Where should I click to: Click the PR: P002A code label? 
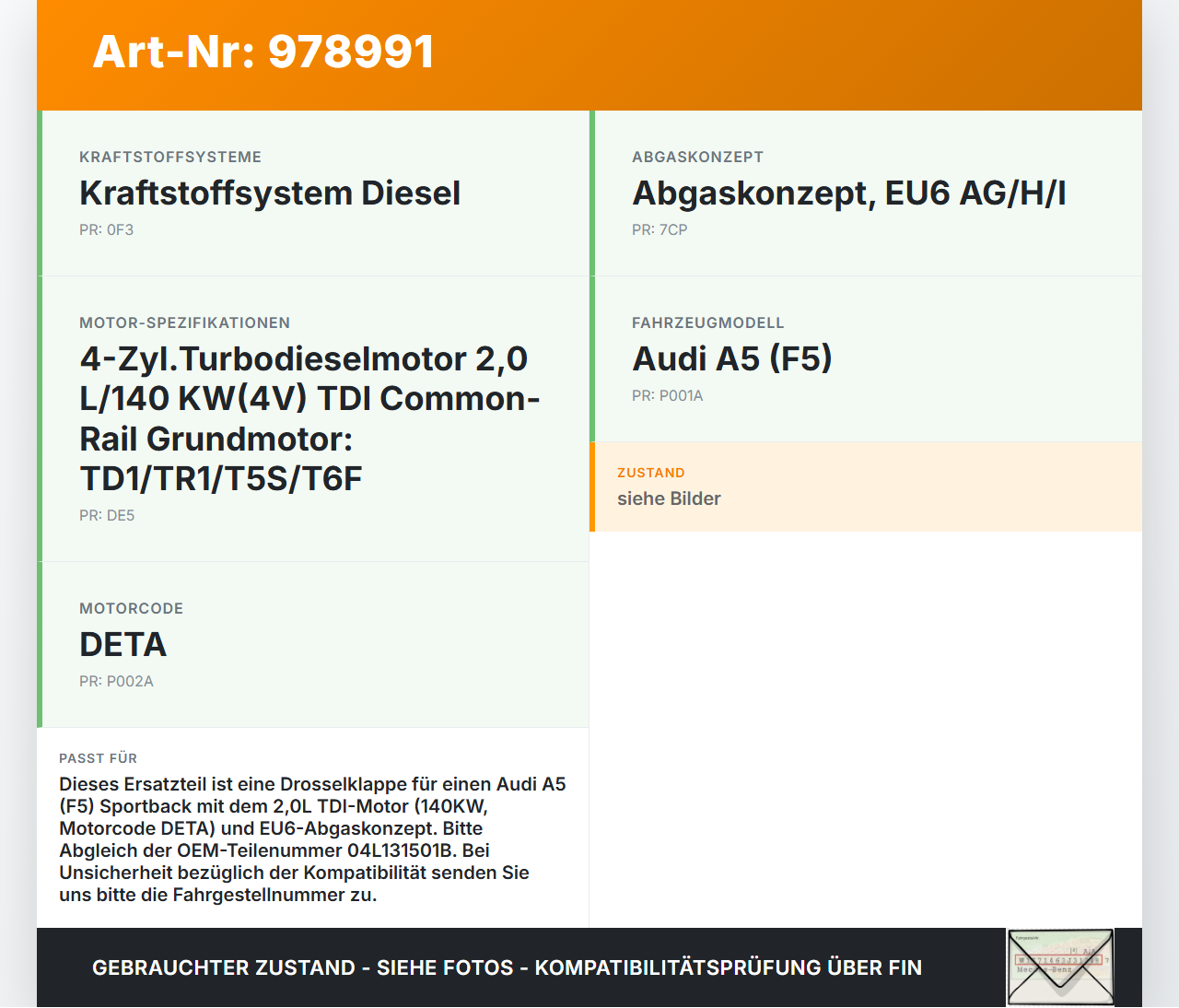[116, 681]
